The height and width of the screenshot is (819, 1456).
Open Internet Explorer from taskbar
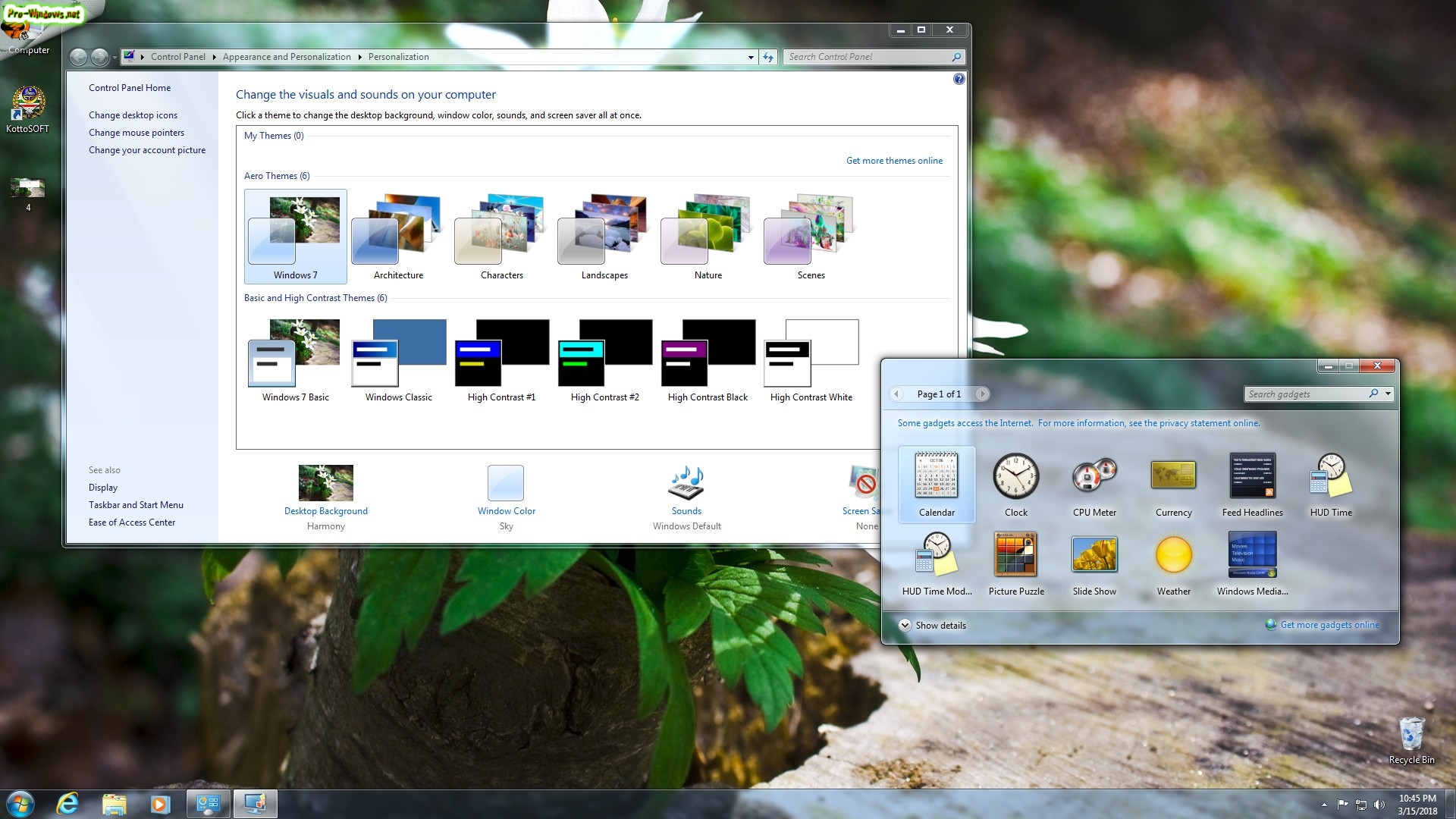(x=67, y=803)
